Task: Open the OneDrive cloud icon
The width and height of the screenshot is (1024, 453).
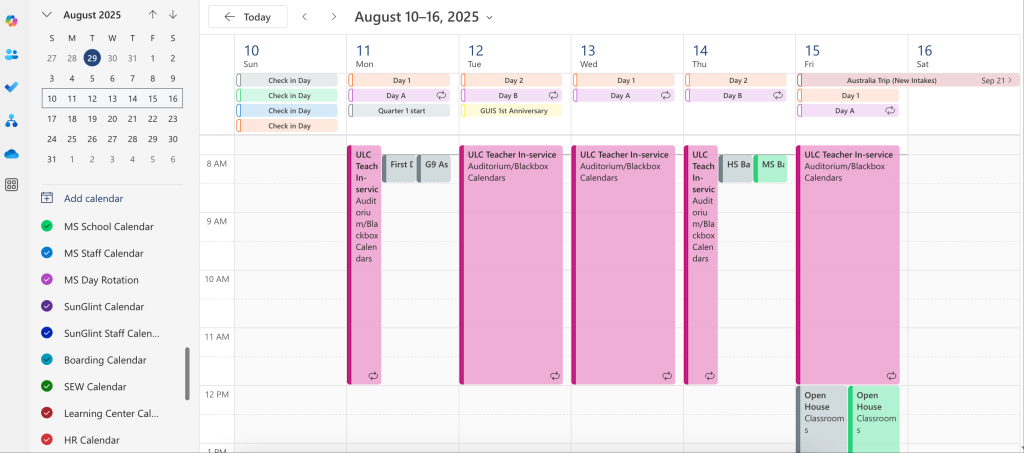Action: [12, 153]
